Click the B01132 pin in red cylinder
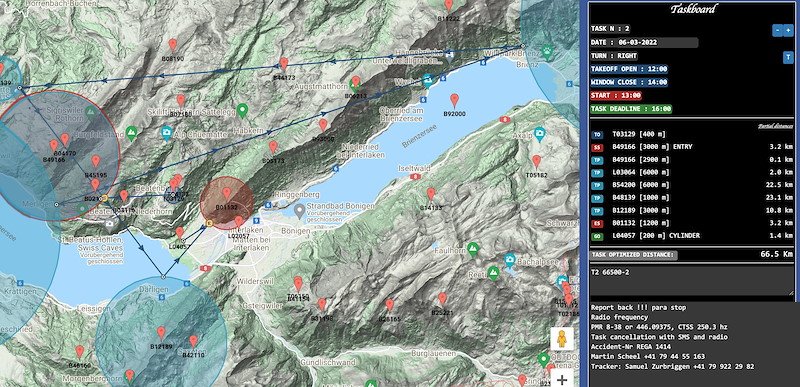Screen dimensions: 800x387 coord(227,194)
